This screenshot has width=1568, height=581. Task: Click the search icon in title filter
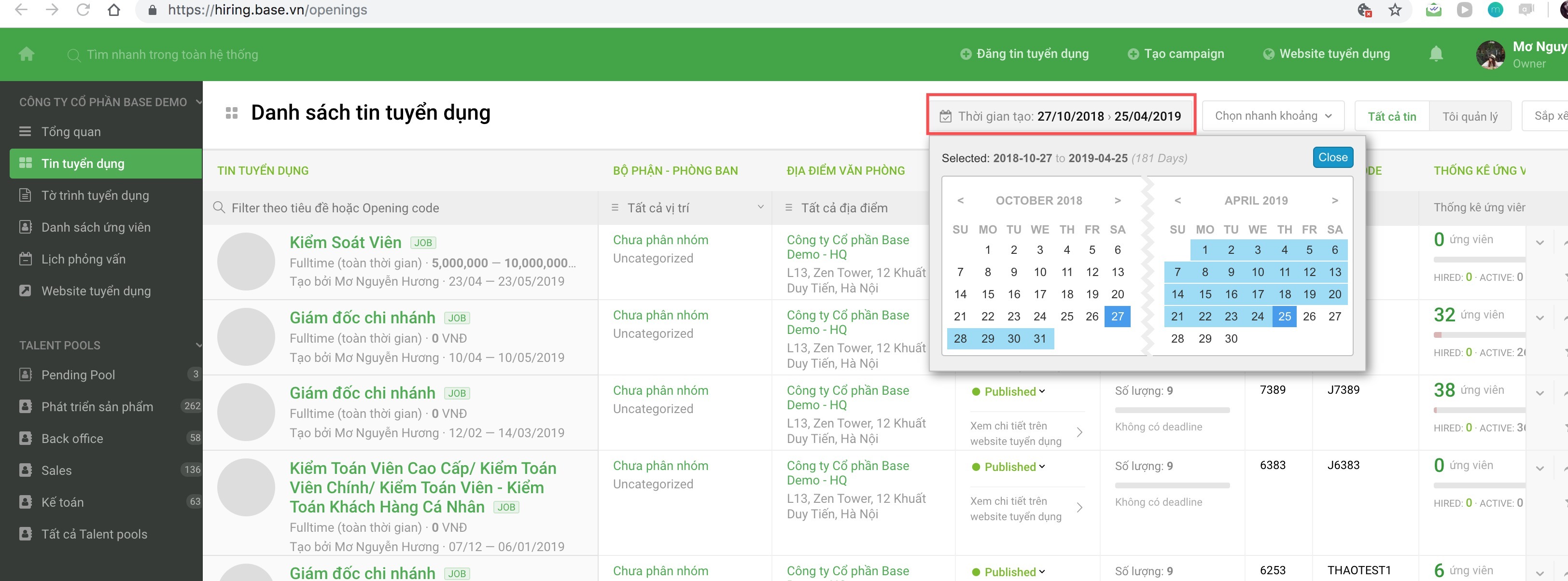coord(219,208)
